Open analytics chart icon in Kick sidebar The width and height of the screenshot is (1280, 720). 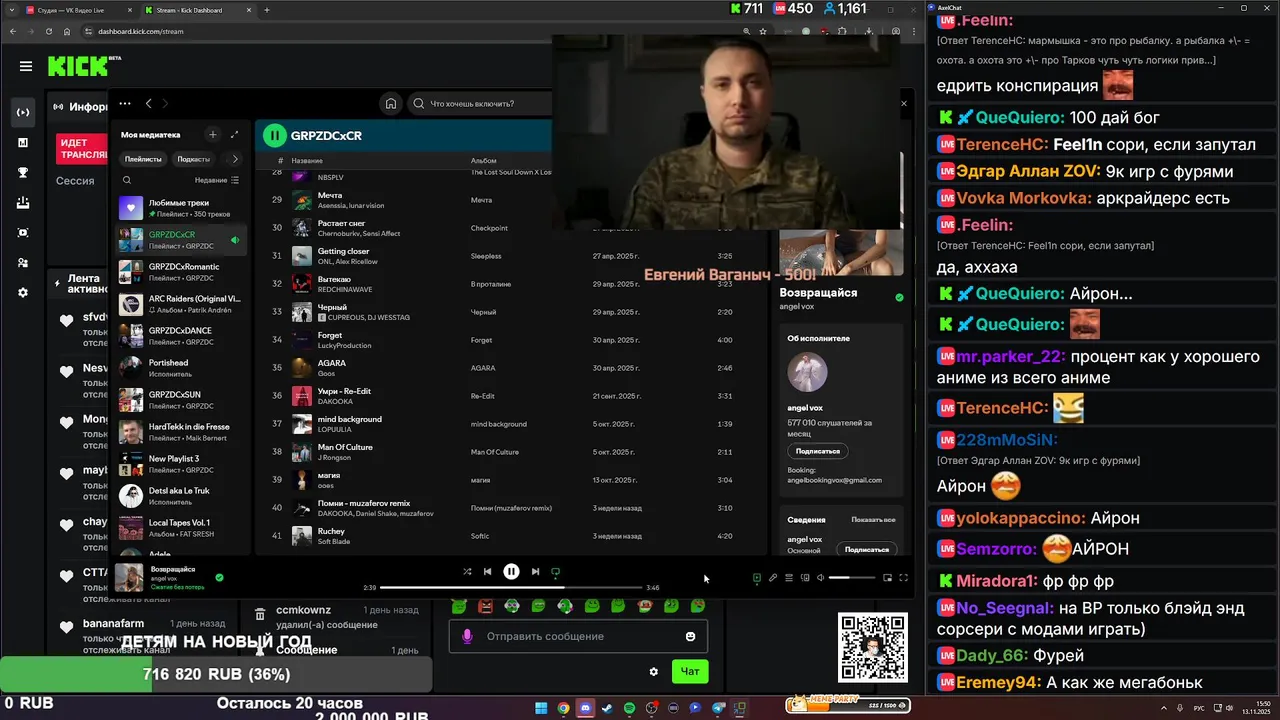click(x=22, y=142)
